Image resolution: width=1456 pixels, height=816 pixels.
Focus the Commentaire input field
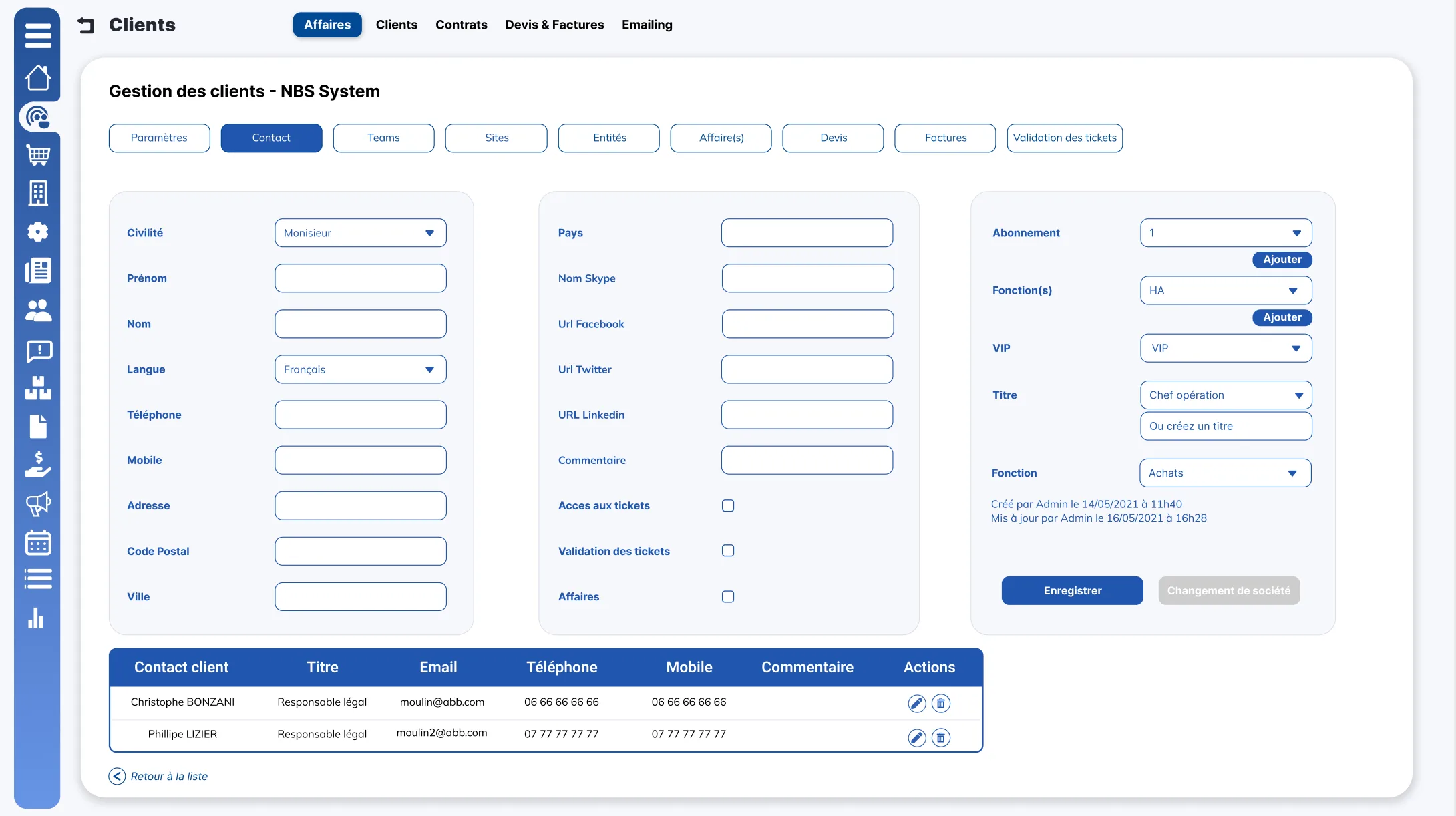pyautogui.click(x=807, y=460)
